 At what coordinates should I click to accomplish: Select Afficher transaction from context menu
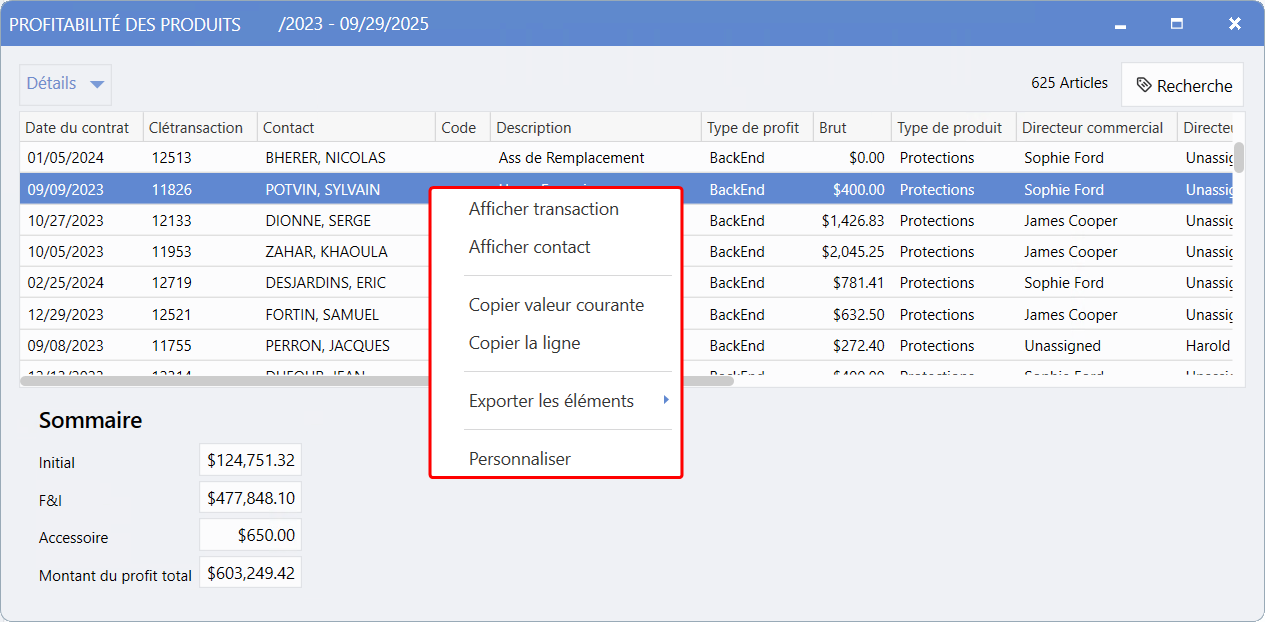[x=543, y=209]
